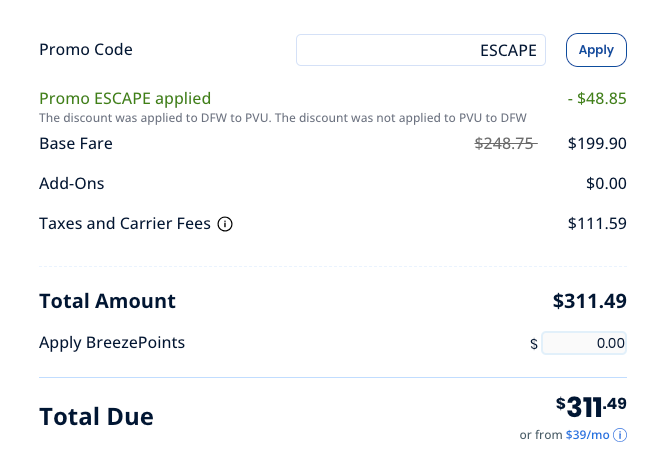Click the large Total Due $311.49 price
Screen dimensions: 671x473
[591, 407]
